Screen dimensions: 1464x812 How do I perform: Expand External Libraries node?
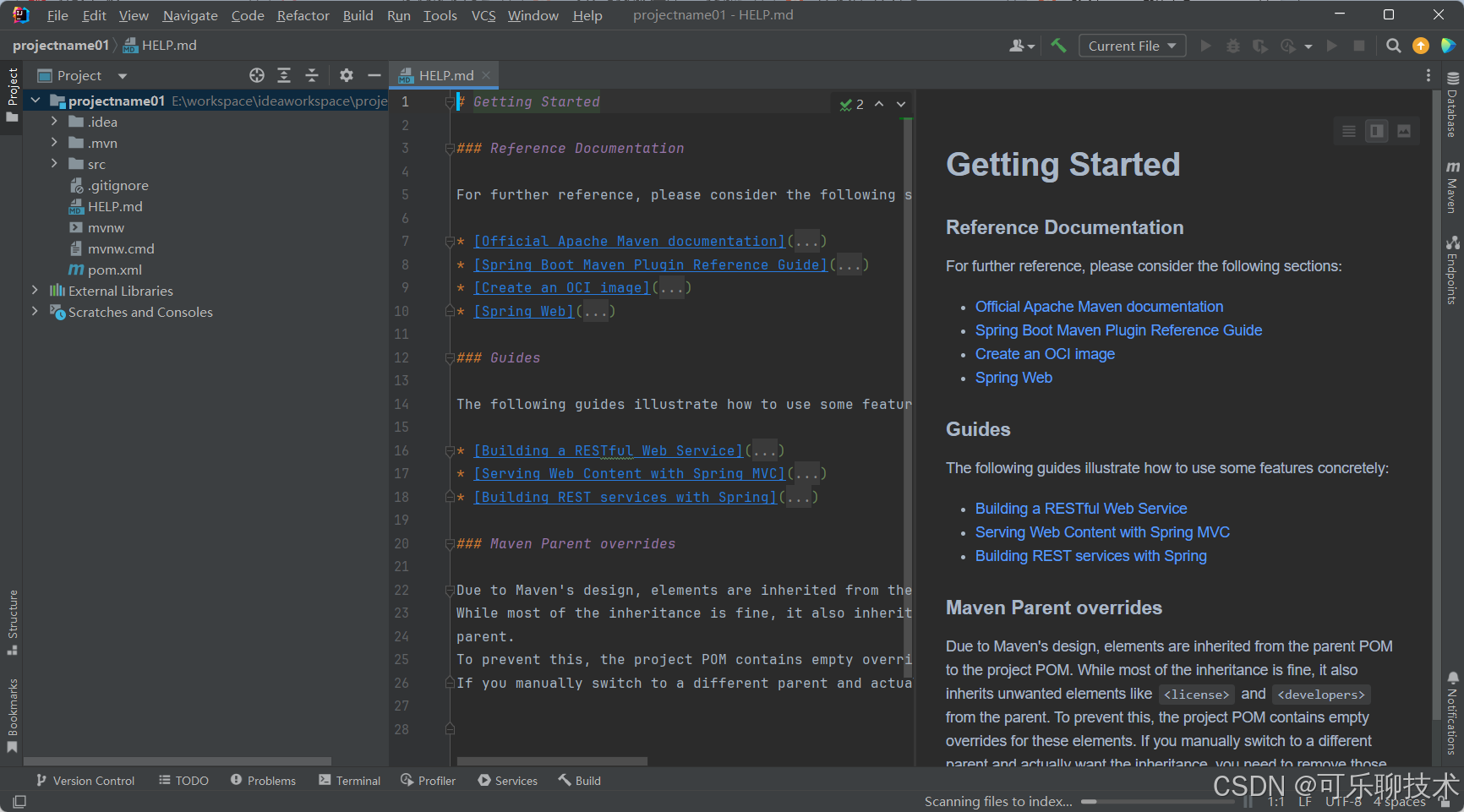tap(35, 290)
